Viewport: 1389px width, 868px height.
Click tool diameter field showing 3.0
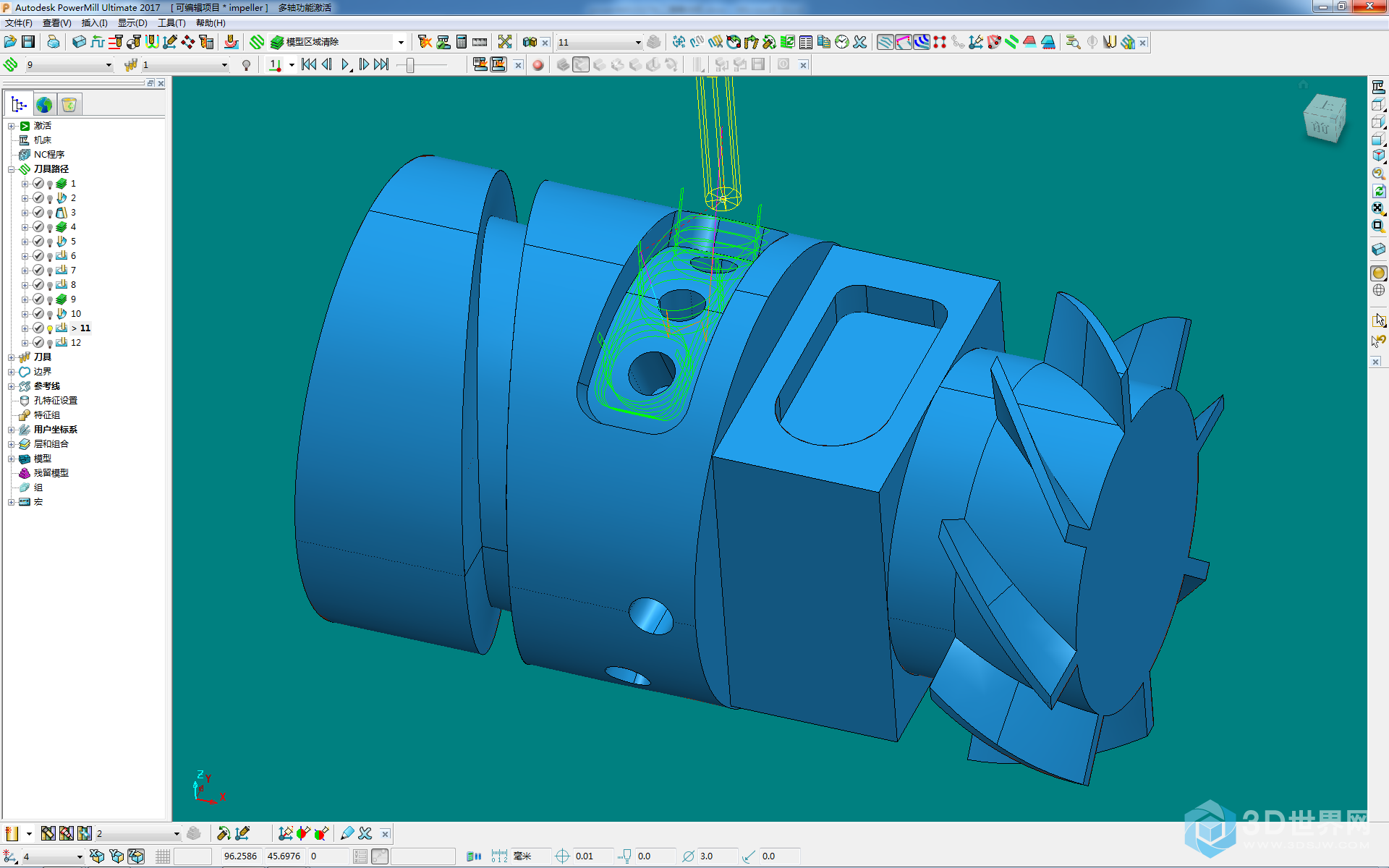click(x=718, y=856)
